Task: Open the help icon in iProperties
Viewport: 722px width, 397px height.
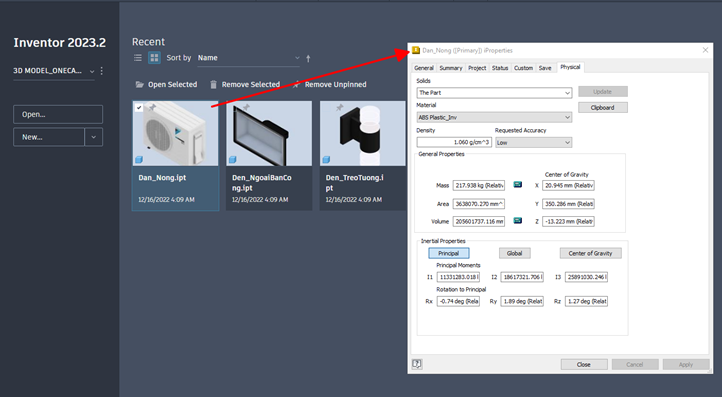Action: [x=417, y=364]
